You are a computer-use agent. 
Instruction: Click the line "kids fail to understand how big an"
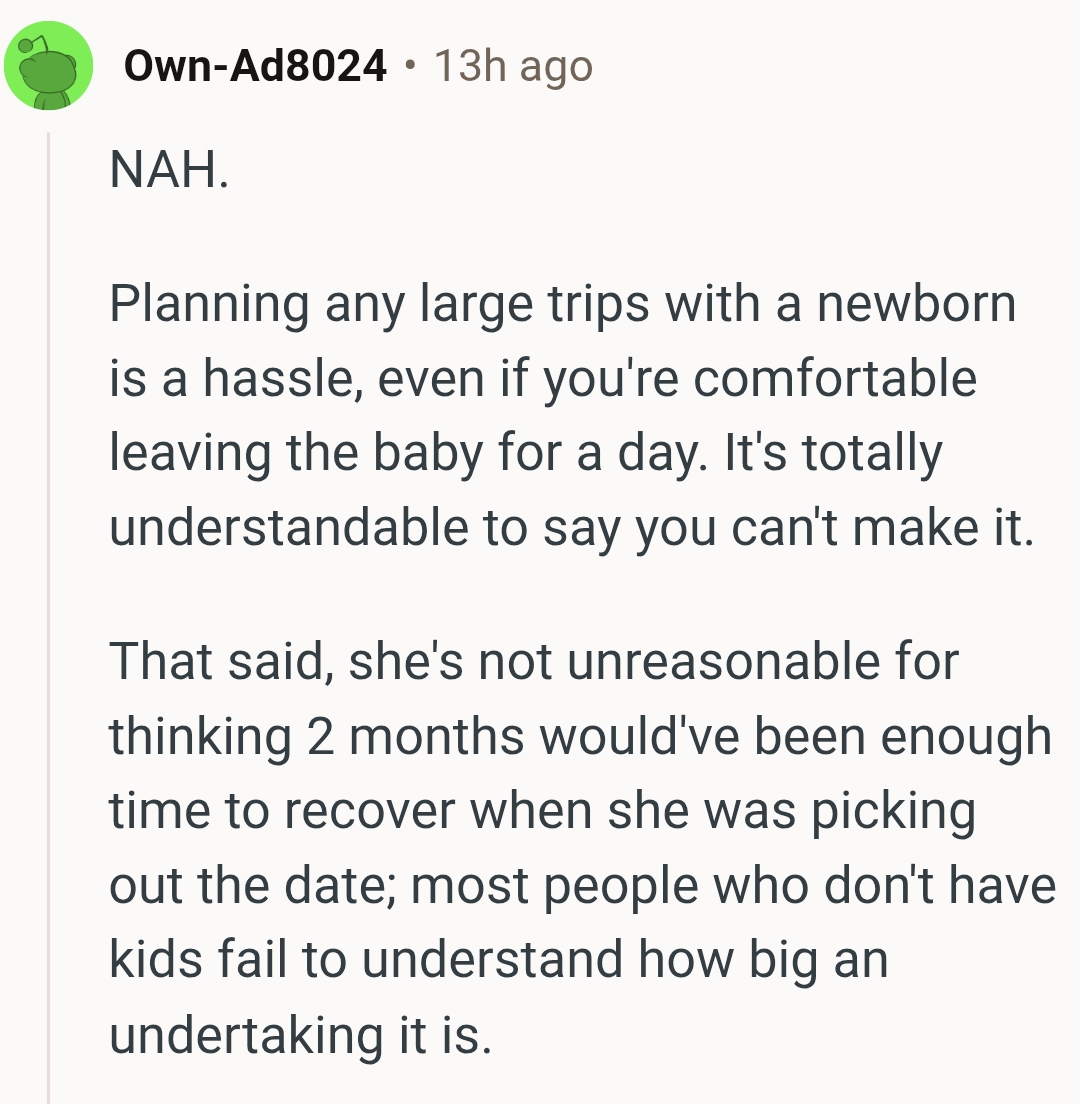498,960
